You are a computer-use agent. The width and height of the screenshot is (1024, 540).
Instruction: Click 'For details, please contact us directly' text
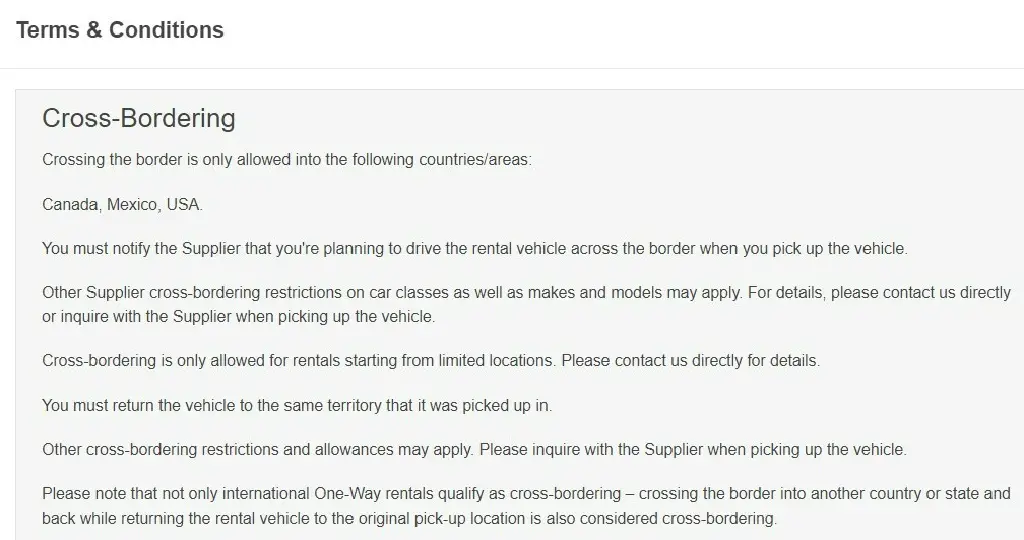tap(879, 293)
